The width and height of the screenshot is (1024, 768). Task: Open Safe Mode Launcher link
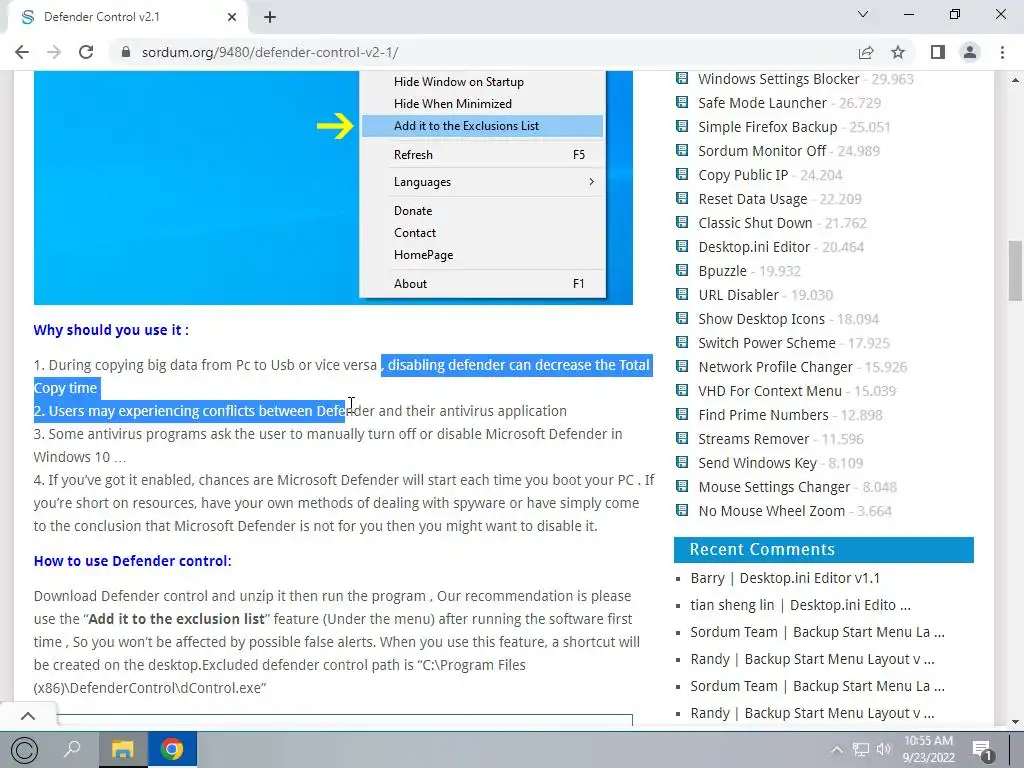click(x=762, y=103)
